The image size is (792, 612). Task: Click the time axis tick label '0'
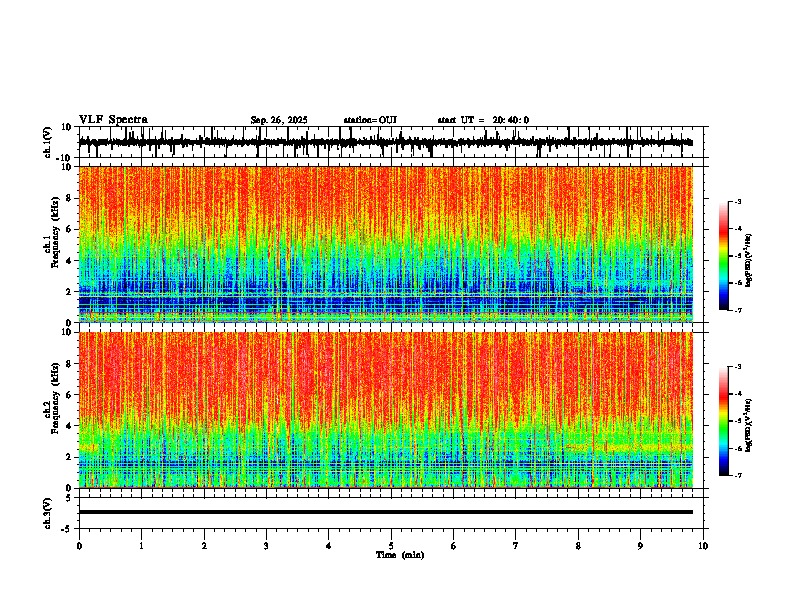click(79, 546)
